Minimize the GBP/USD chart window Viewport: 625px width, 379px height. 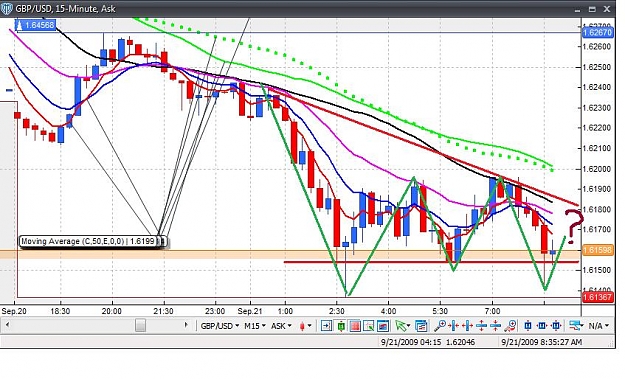(578, 10)
